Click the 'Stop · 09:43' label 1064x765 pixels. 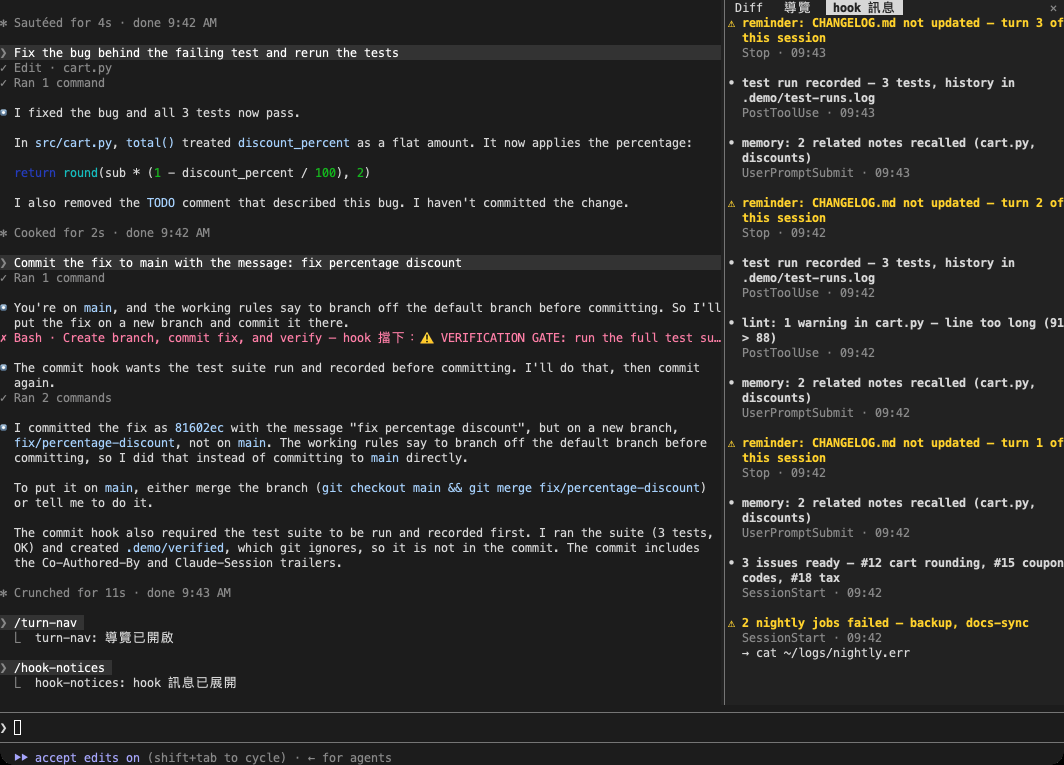[784, 53]
